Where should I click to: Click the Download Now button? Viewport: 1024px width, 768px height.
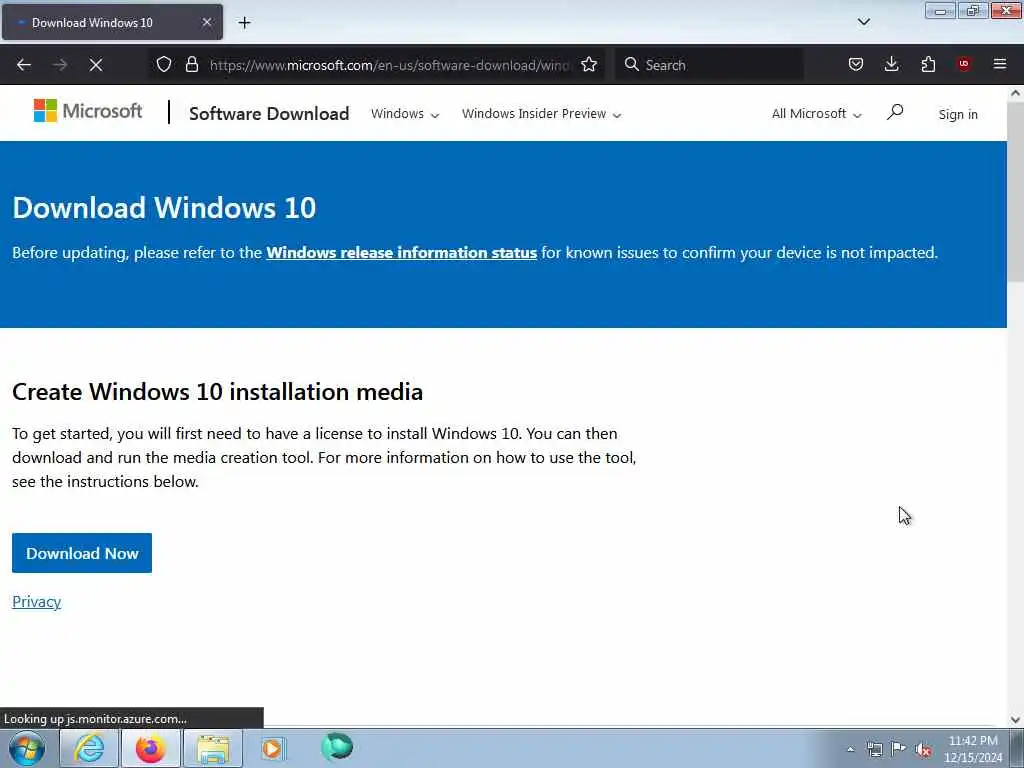click(x=82, y=553)
